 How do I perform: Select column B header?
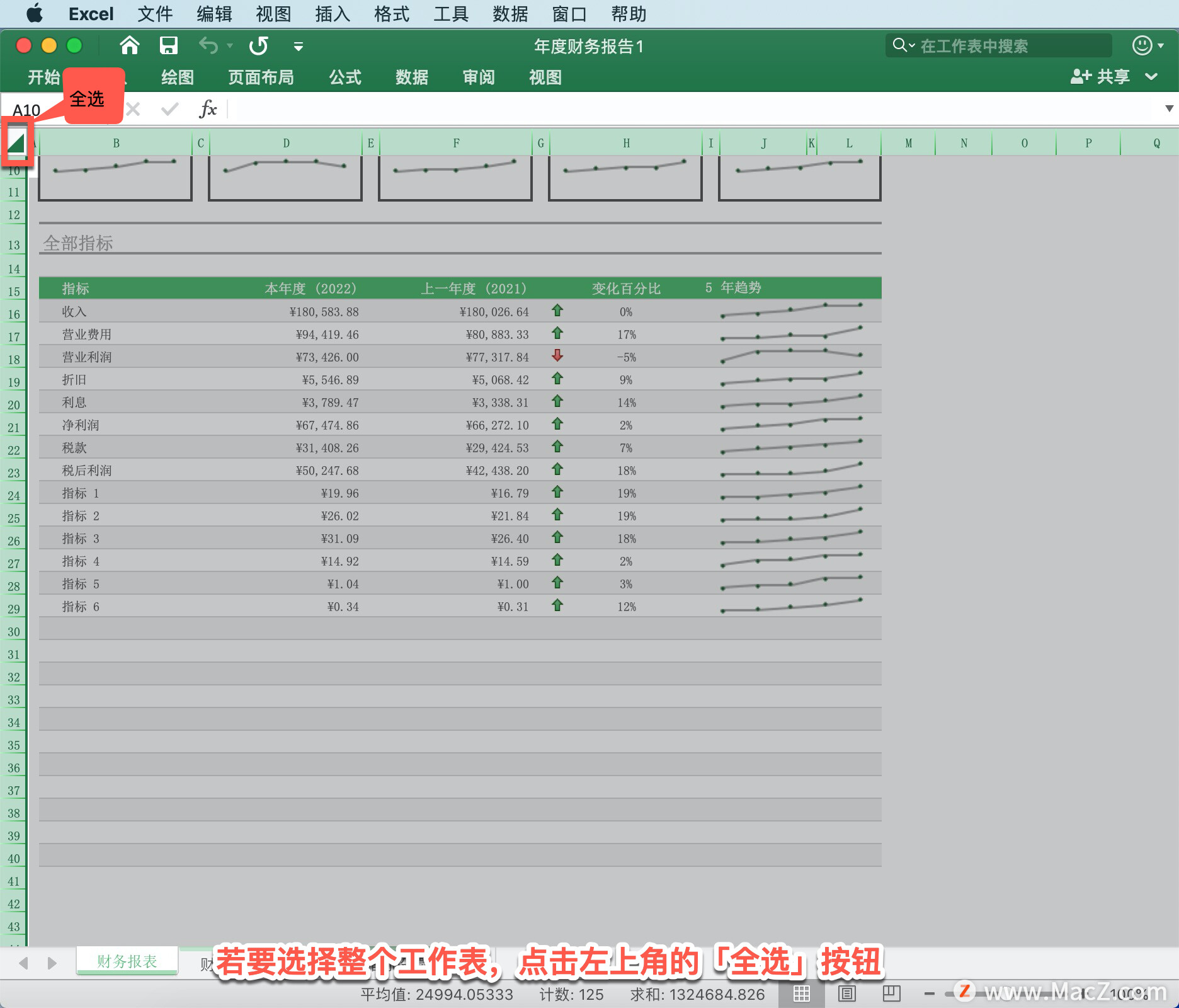(116, 143)
